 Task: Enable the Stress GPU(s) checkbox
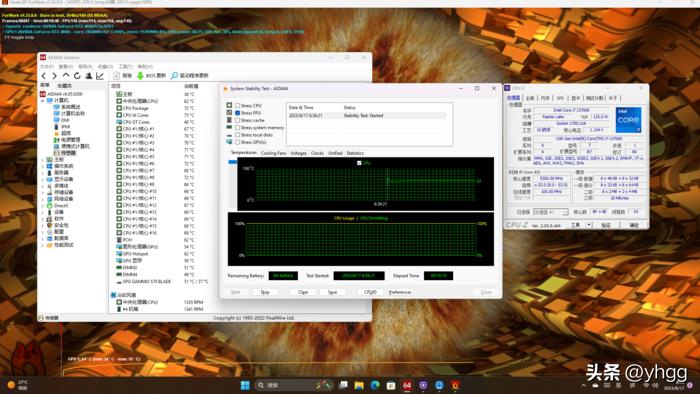coord(238,142)
